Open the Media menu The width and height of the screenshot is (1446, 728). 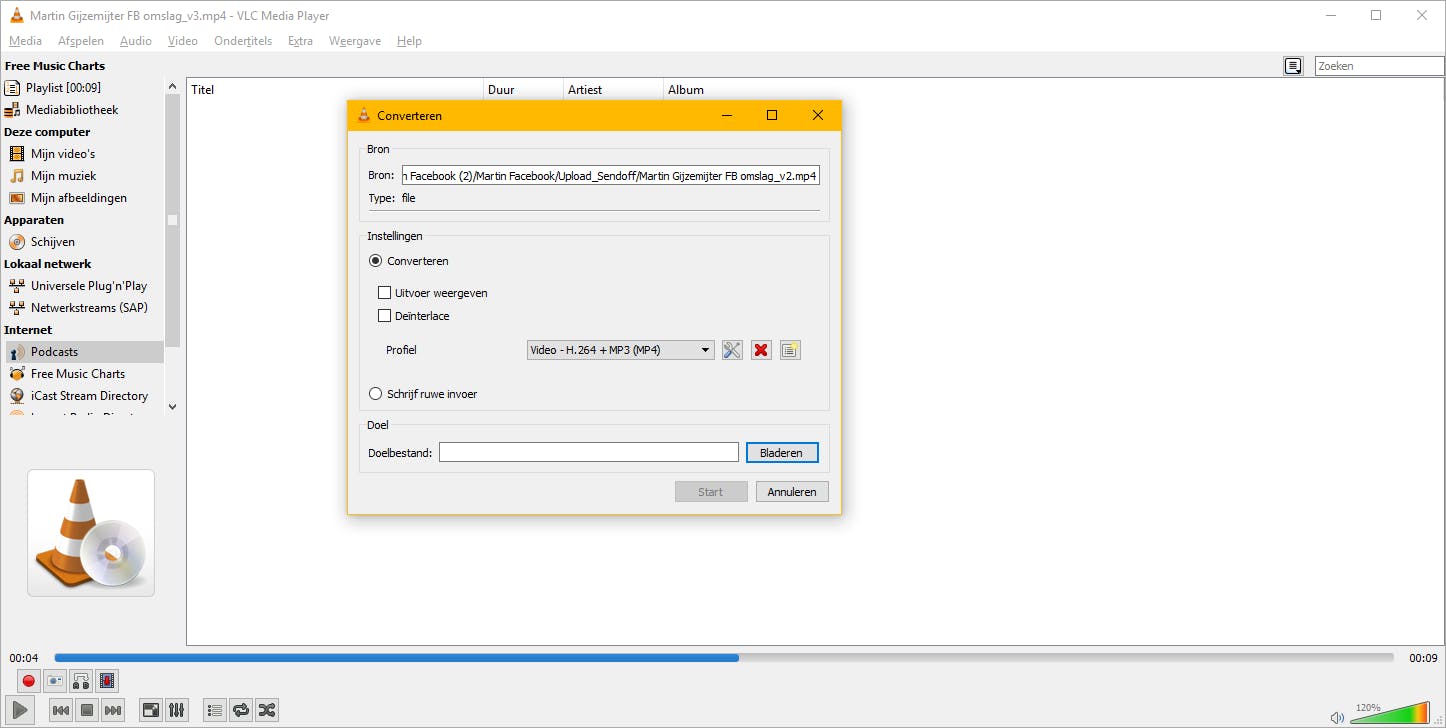point(25,41)
